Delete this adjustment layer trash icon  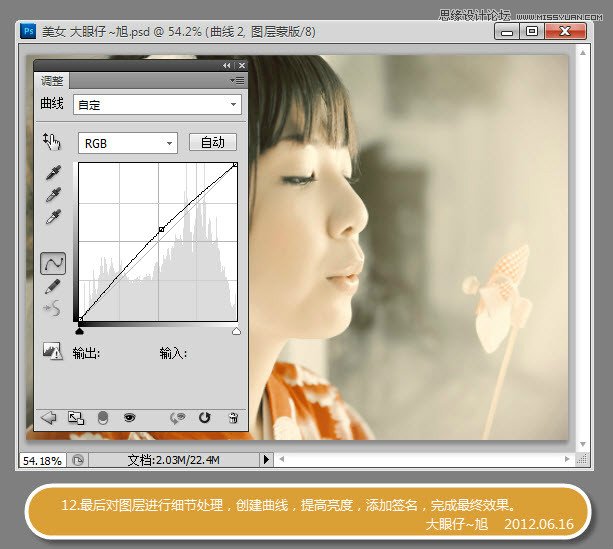[233, 418]
